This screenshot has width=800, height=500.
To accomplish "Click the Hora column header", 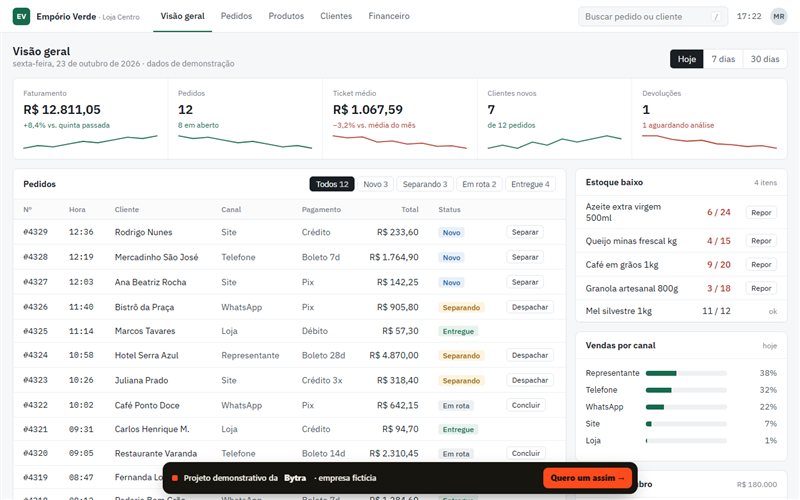I will tap(77, 210).
